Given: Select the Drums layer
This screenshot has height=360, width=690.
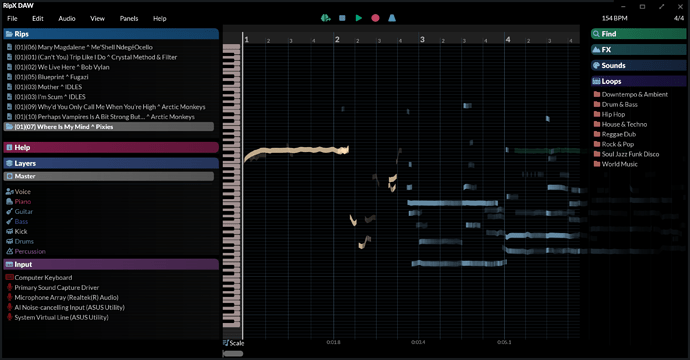Looking at the screenshot, I should (20, 241).
